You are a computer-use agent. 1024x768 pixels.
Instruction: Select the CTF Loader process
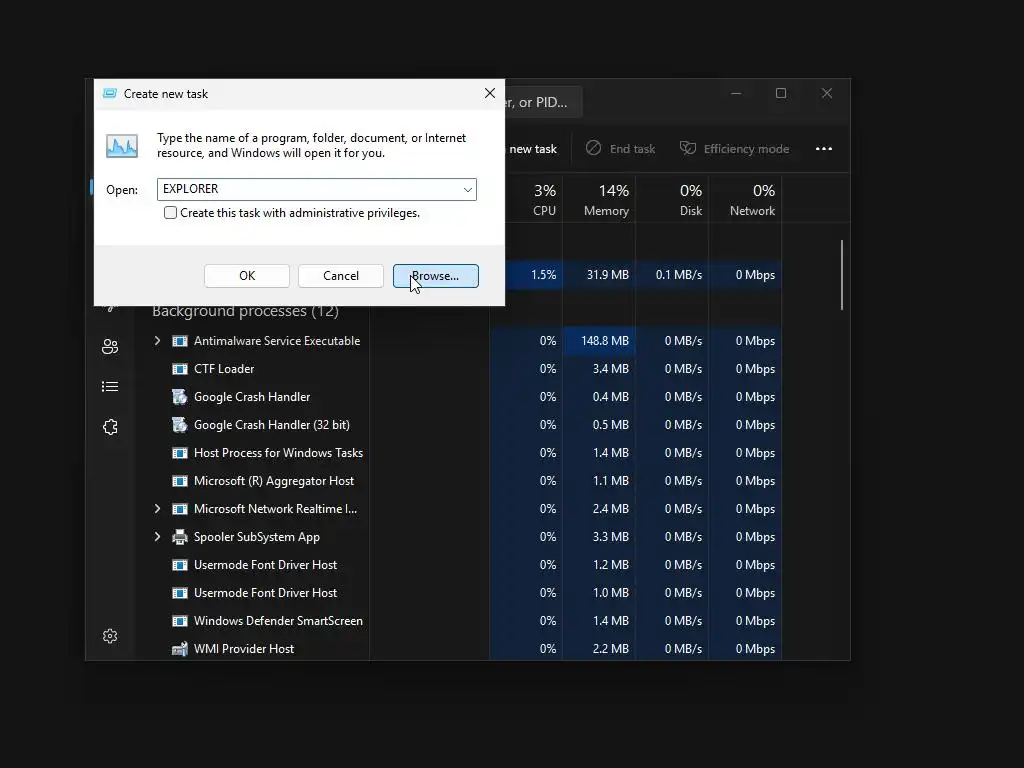coord(223,369)
